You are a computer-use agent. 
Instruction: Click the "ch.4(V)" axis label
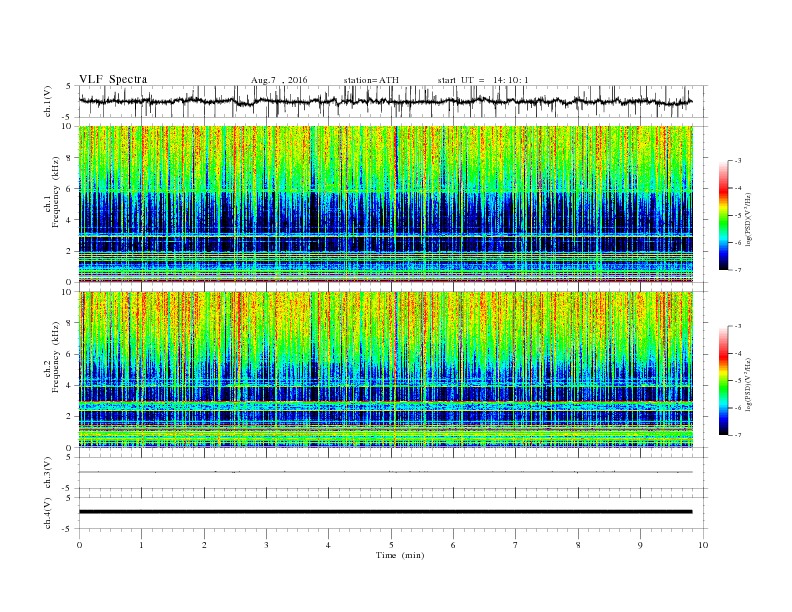coord(48,513)
